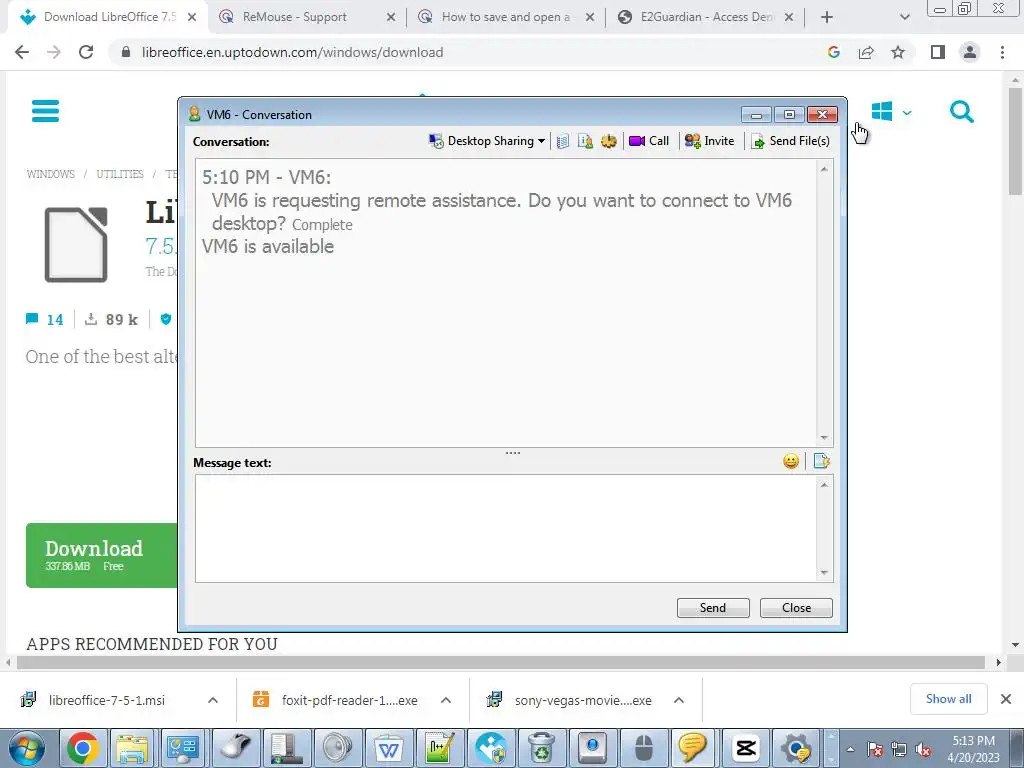Click the palette icon in conversation toolbar
This screenshot has width=1024, height=768.
tap(609, 141)
